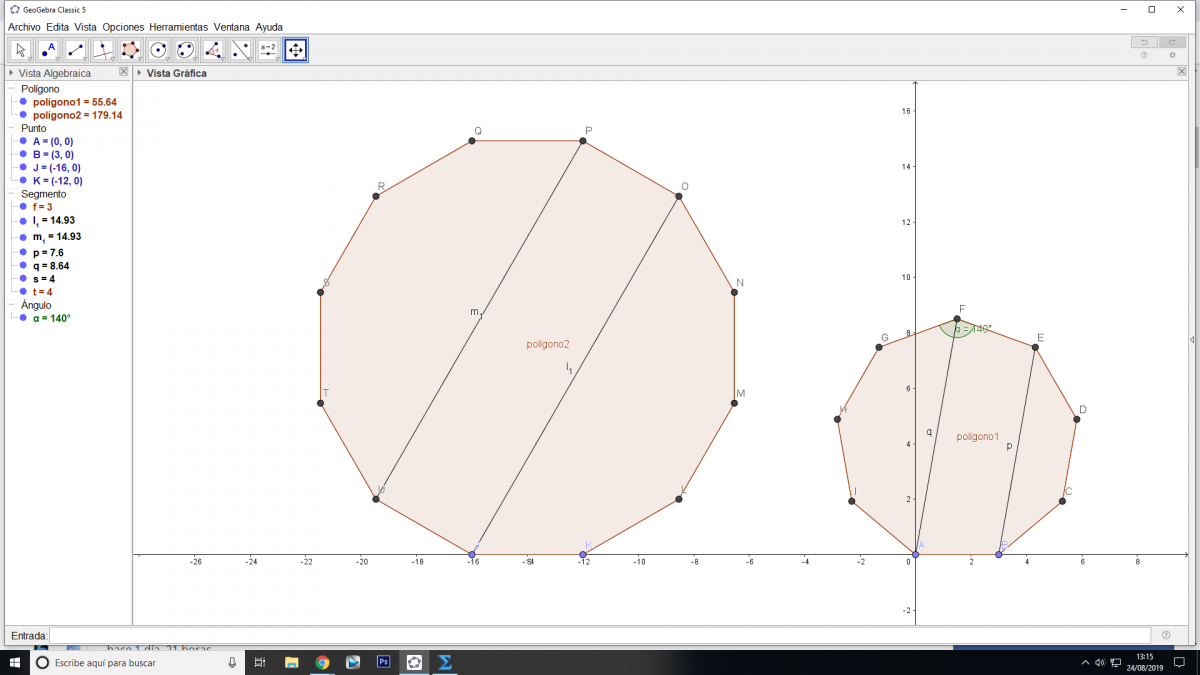Viewport: 1200px width, 675px height.
Task: Click the poligono2 label in graphics view
Action: (548, 344)
